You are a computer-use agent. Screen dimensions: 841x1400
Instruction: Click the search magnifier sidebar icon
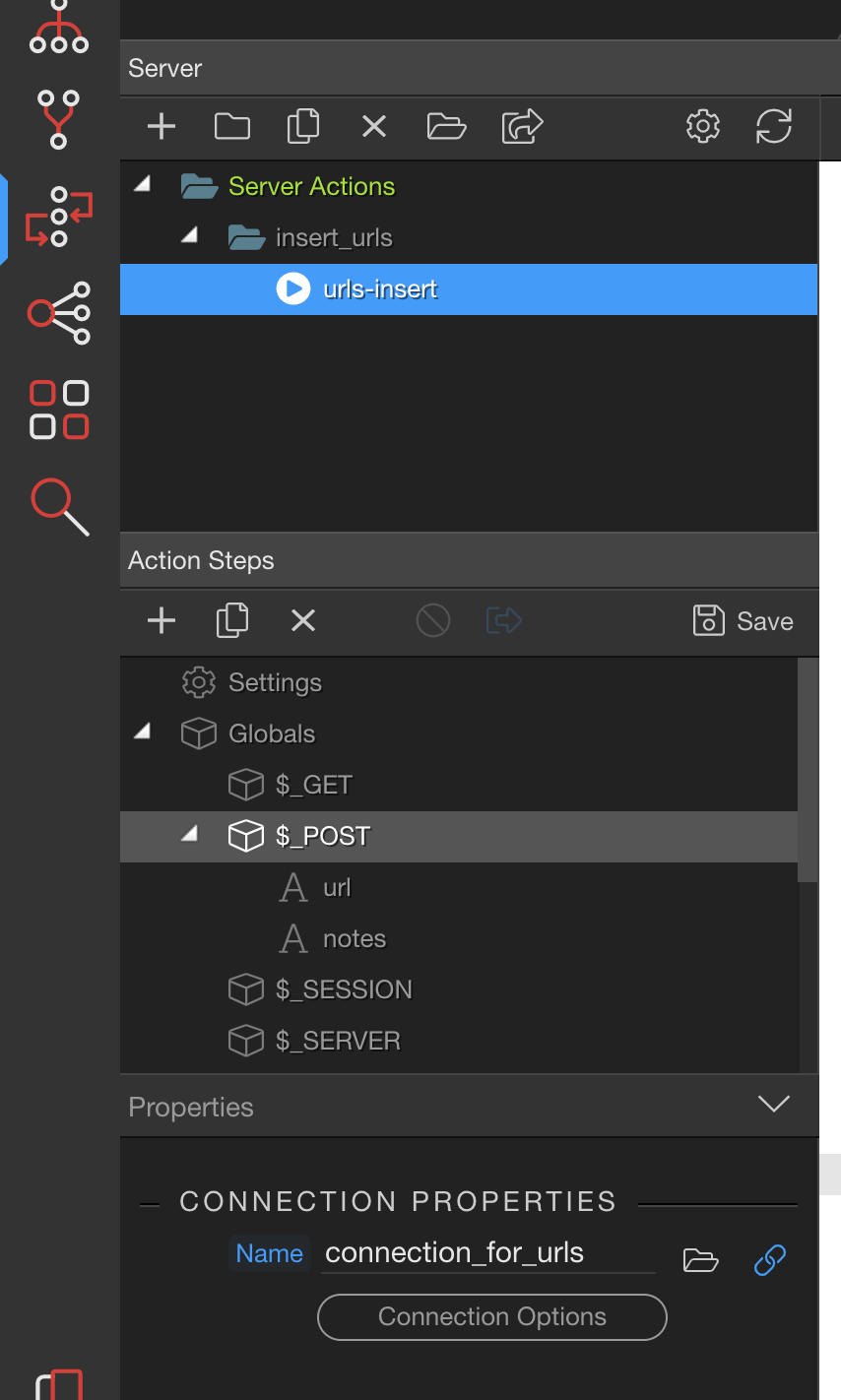[59, 506]
